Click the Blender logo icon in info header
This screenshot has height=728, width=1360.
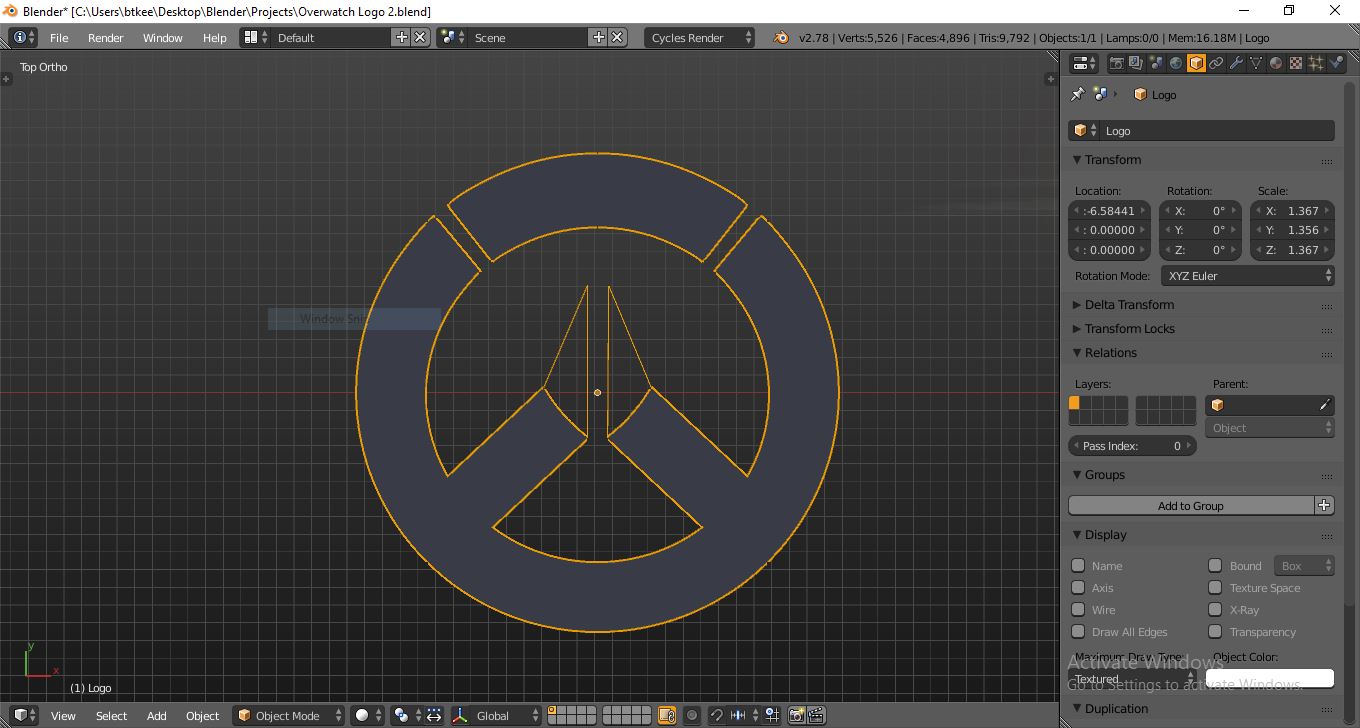coord(780,37)
